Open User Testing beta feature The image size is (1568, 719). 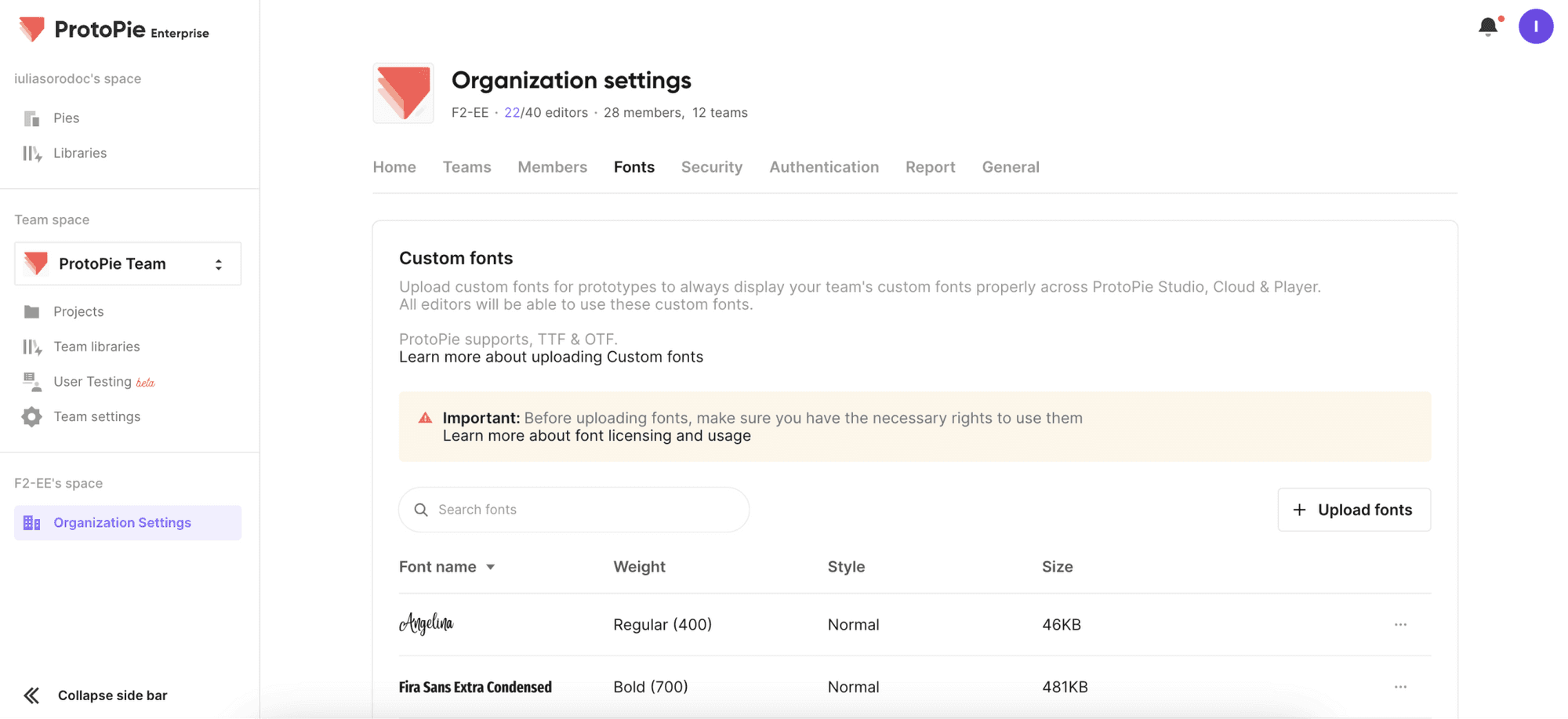(x=93, y=381)
